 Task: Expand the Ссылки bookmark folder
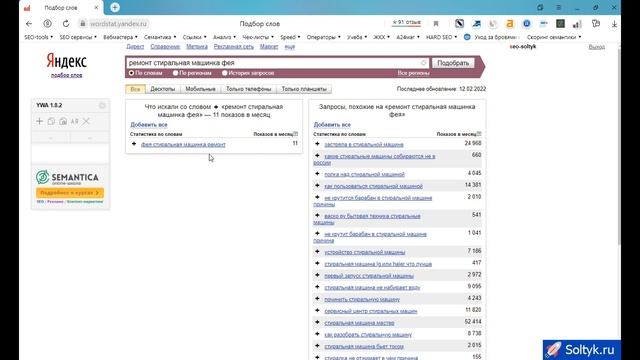pyautogui.click(x=194, y=37)
